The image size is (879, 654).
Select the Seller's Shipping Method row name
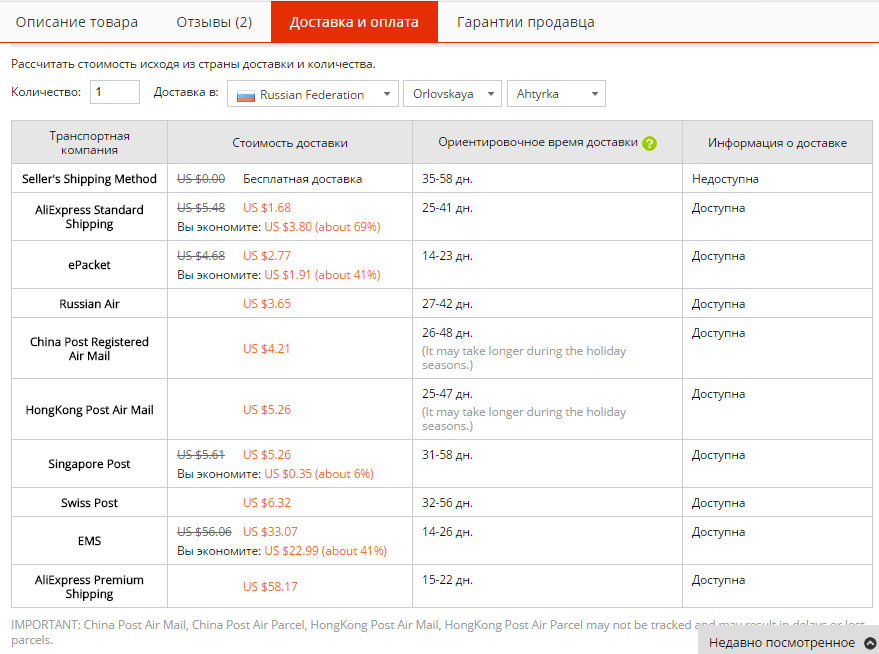(89, 179)
